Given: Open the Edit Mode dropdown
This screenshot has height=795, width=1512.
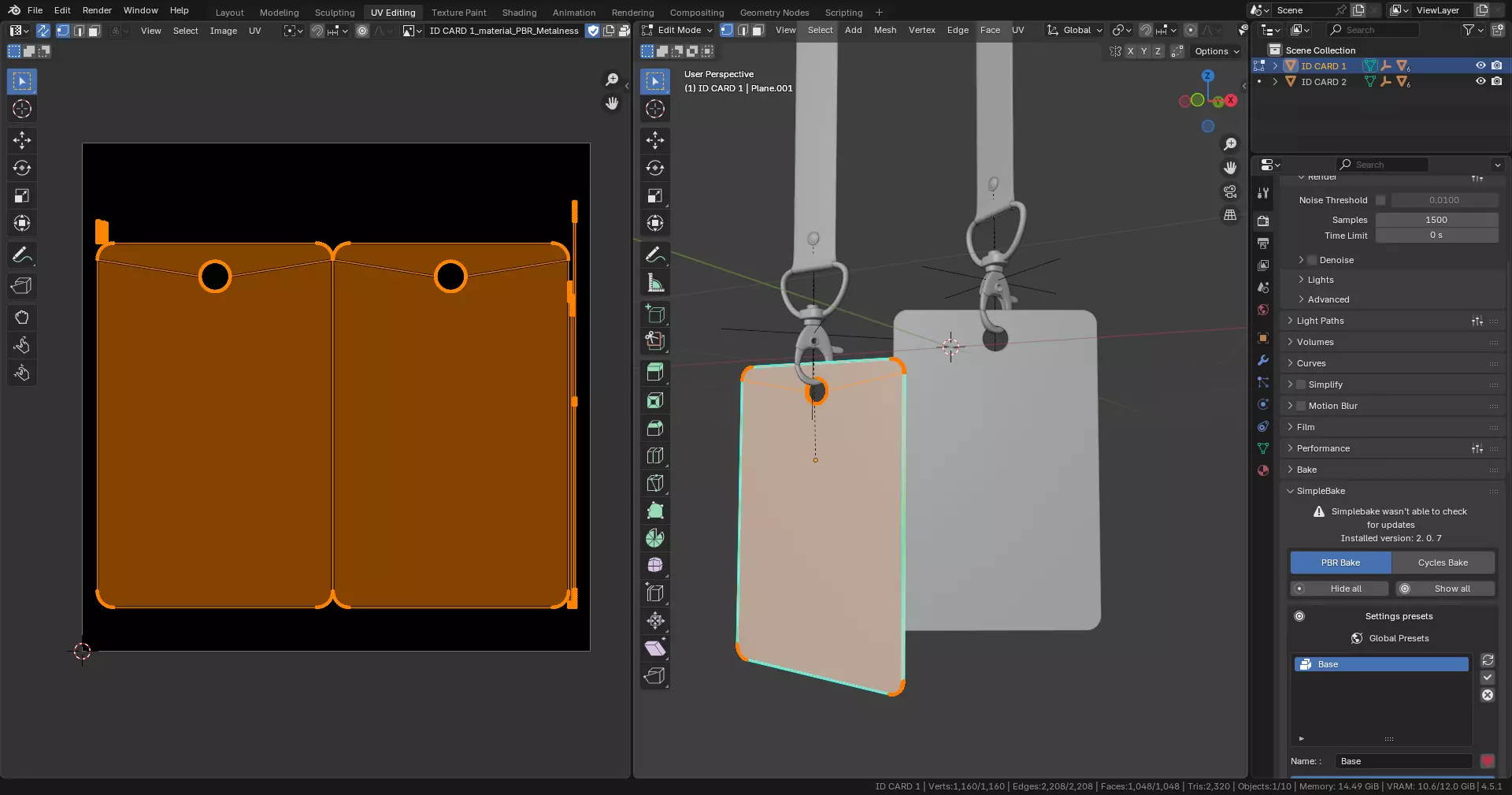Looking at the screenshot, I should (x=677, y=30).
